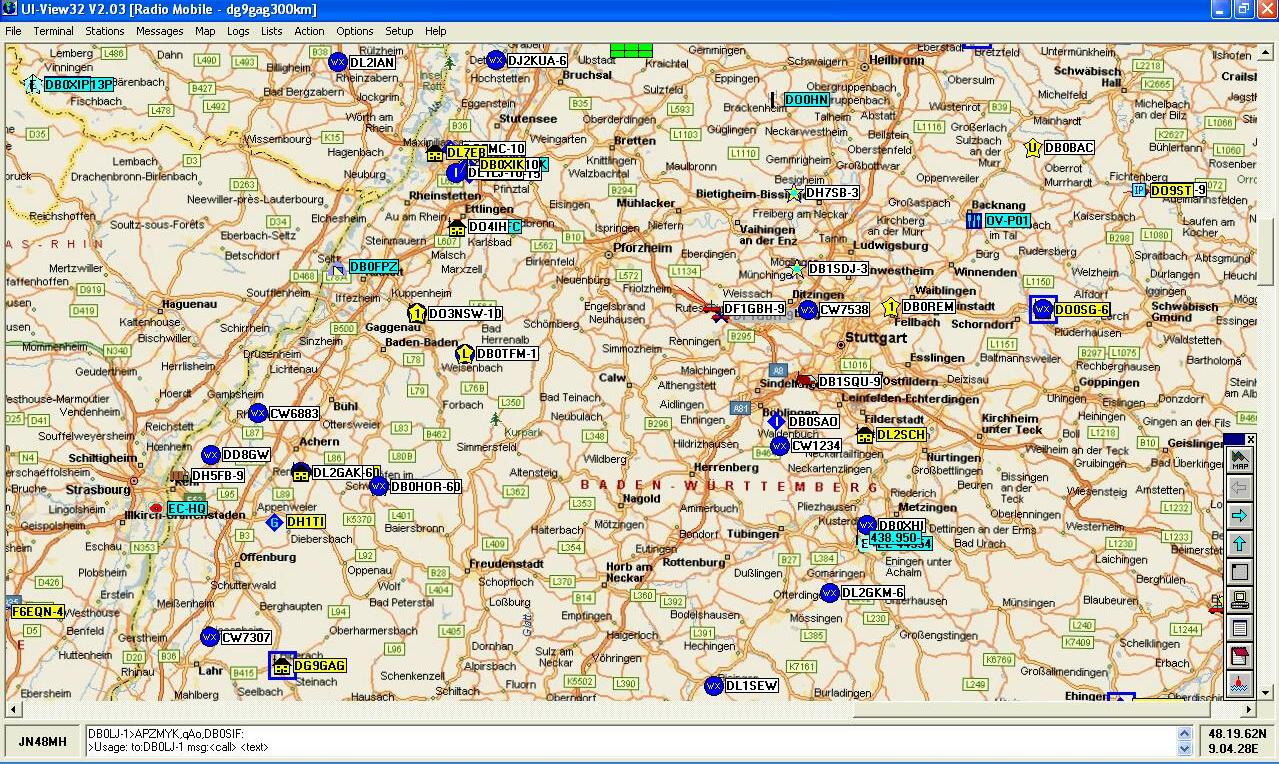The height and width of the screenshot is (764, 1279).
Task: Click the WX icon of DB0HOR-60
Action: [378, 487]
